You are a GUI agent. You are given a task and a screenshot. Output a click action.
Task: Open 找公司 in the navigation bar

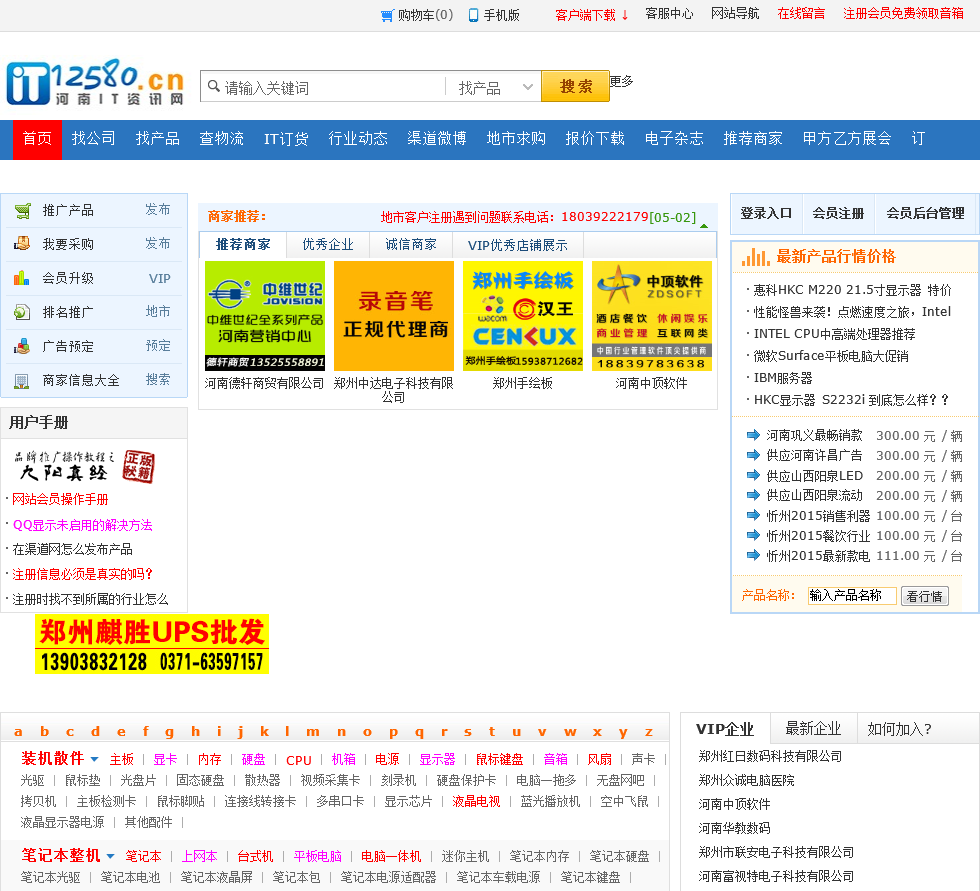94,139
